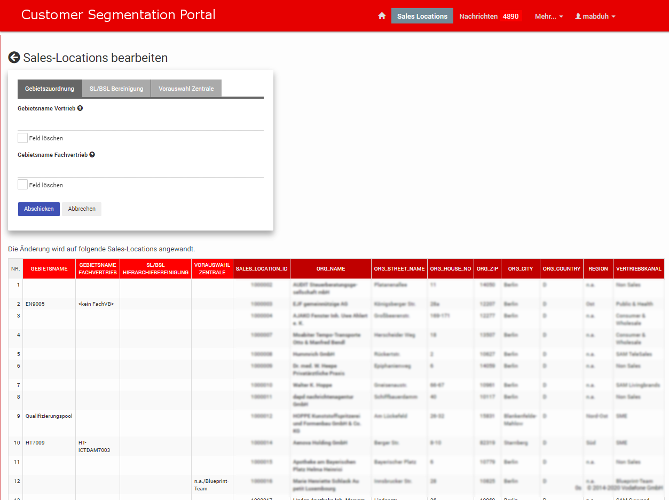This screenshot has width=669, height=500.
Task: Go back using the arrow beside Sales-Locations bearbeiten
Action: (x=14, y=59)
